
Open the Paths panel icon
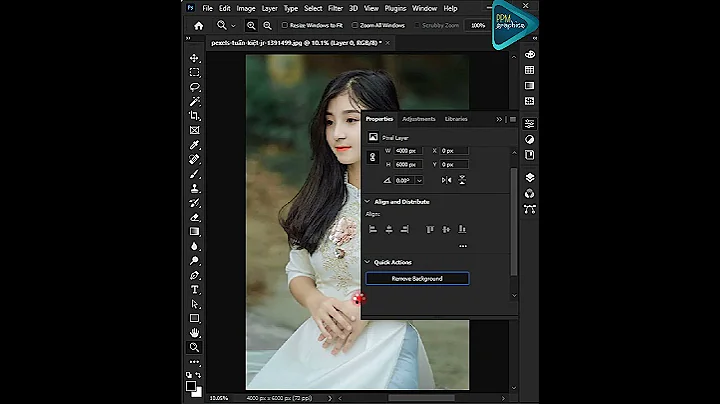click(529, 209)
